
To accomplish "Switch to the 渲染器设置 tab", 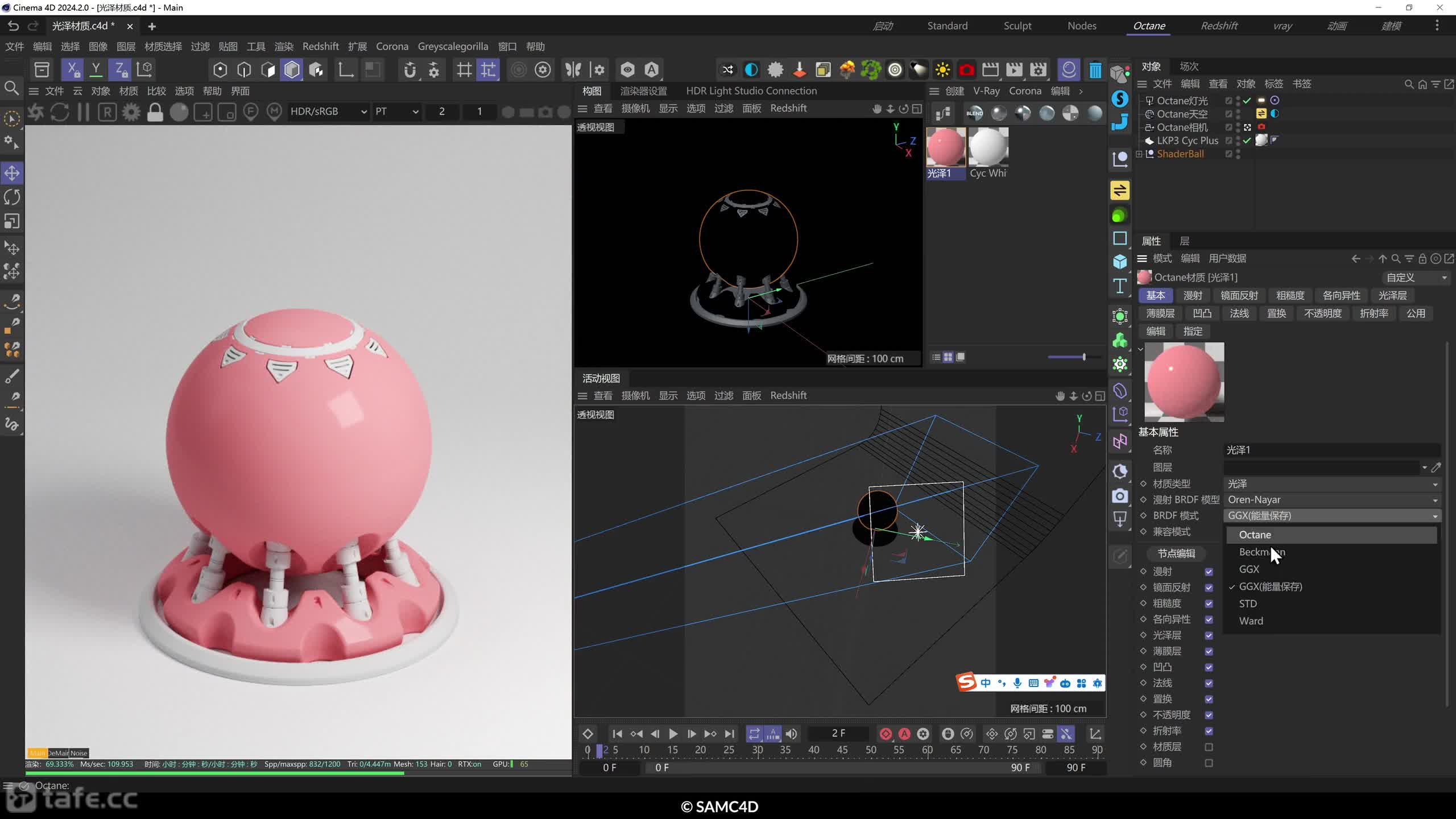I will tap(643, 91).
